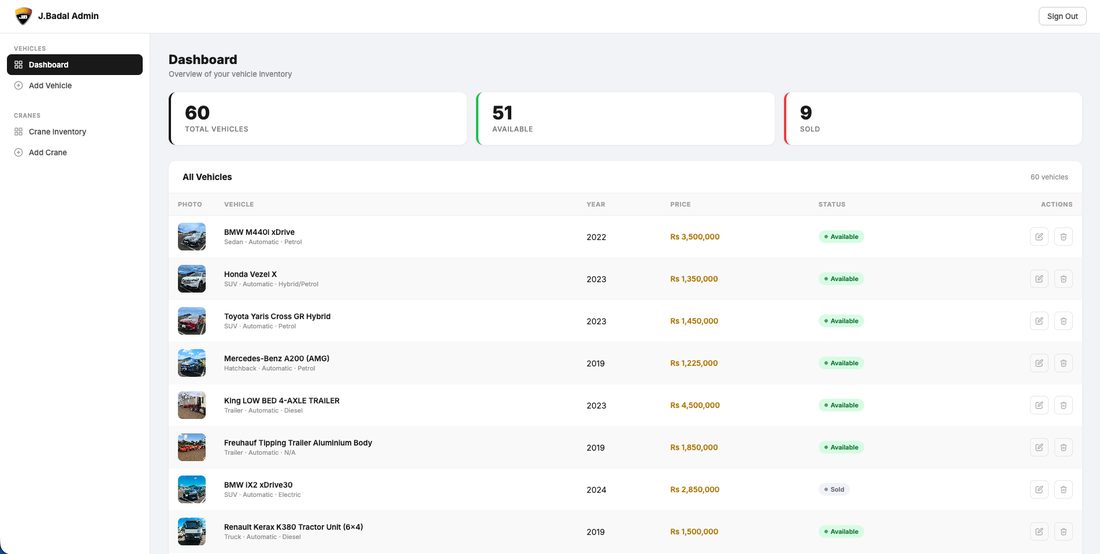This screenshot has height=554, width=1100.
Task: Click the Available badge for BMW M440i
Action: coord(841,237)
